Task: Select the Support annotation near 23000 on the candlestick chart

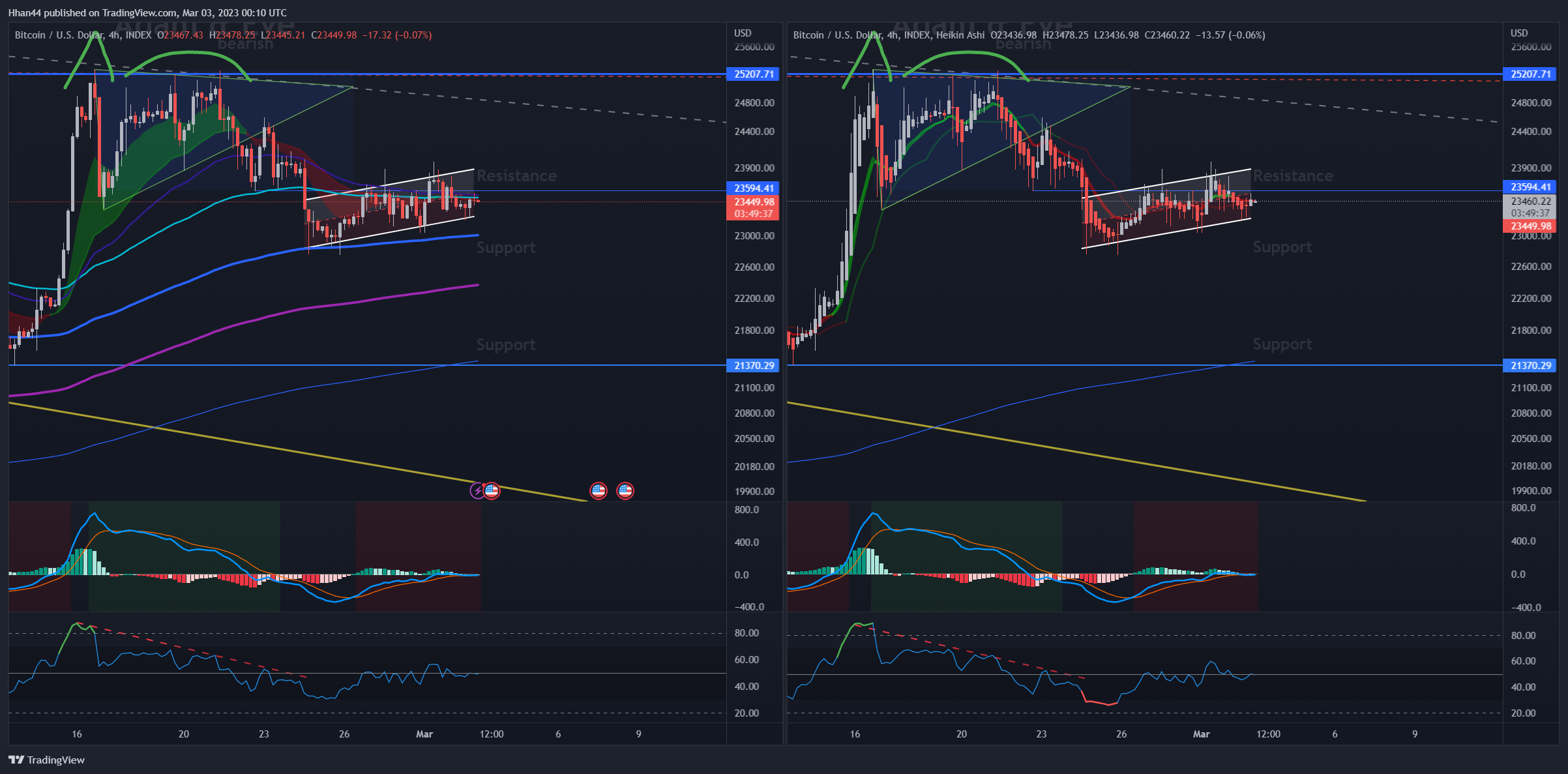Action: tap(506, 248)
